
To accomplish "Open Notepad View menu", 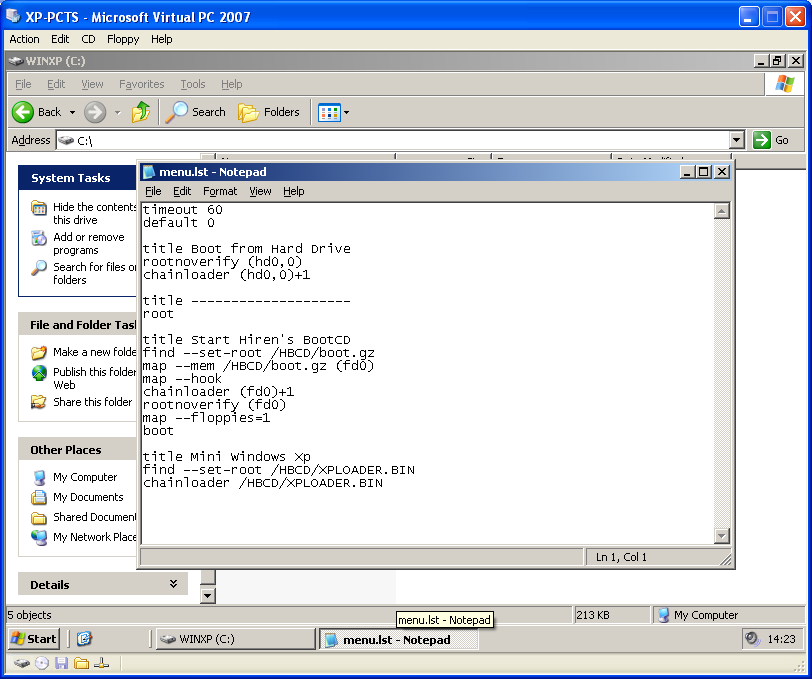I will click(260, 191).
